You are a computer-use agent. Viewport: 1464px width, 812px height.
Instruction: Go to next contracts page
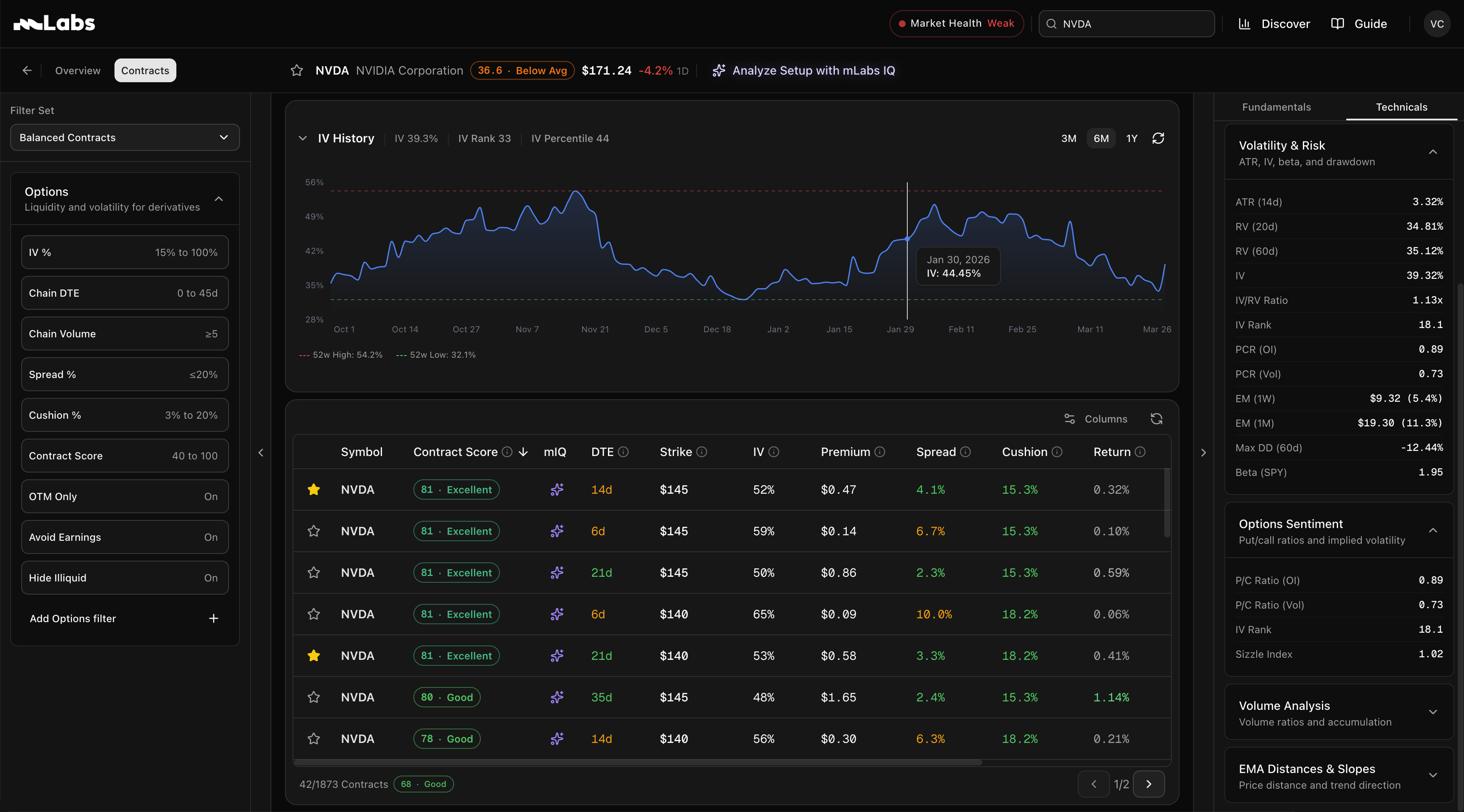coord(1149,784)
